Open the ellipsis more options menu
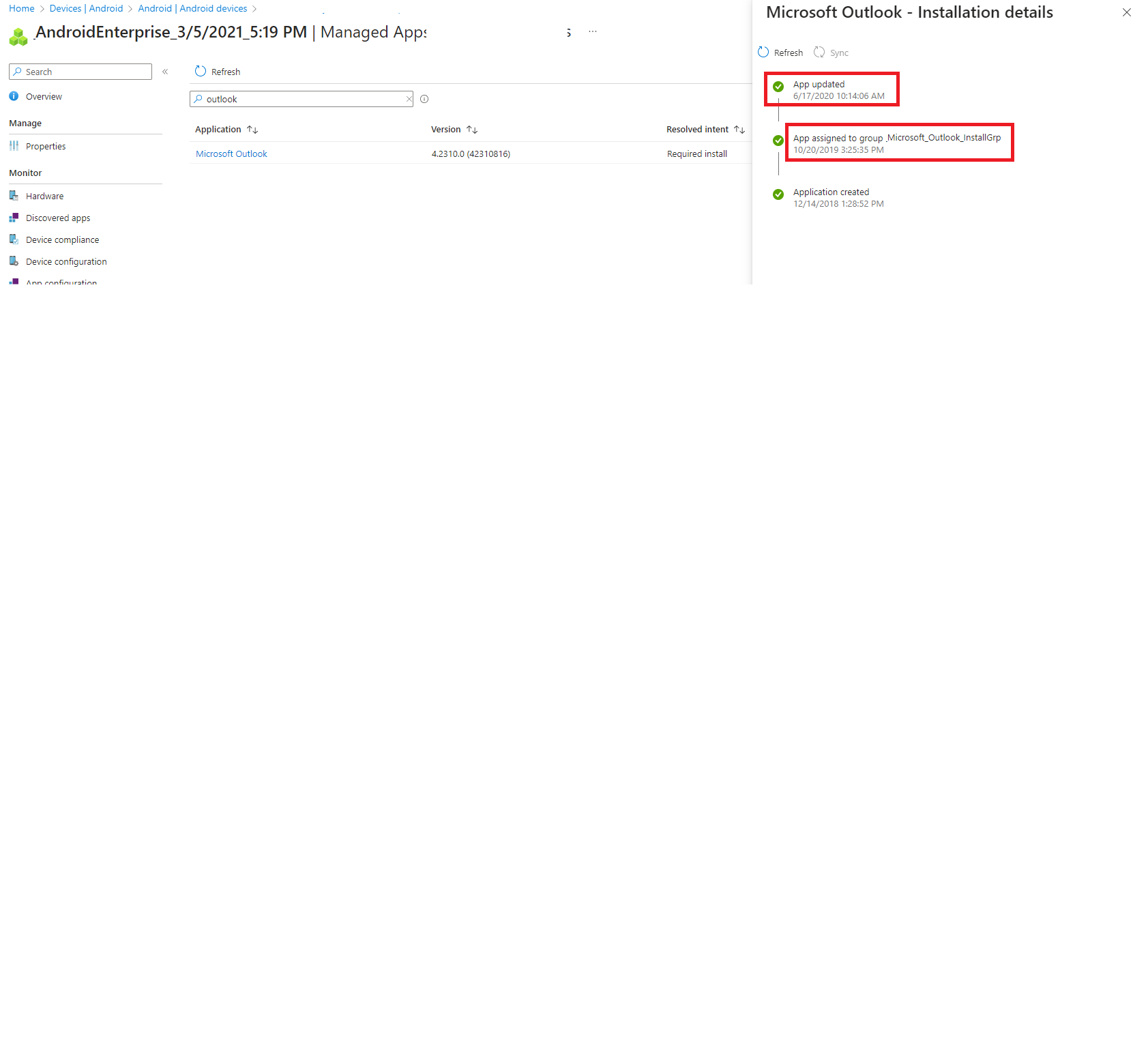This screenshot has height=1048, width=1148. point(593,31)
